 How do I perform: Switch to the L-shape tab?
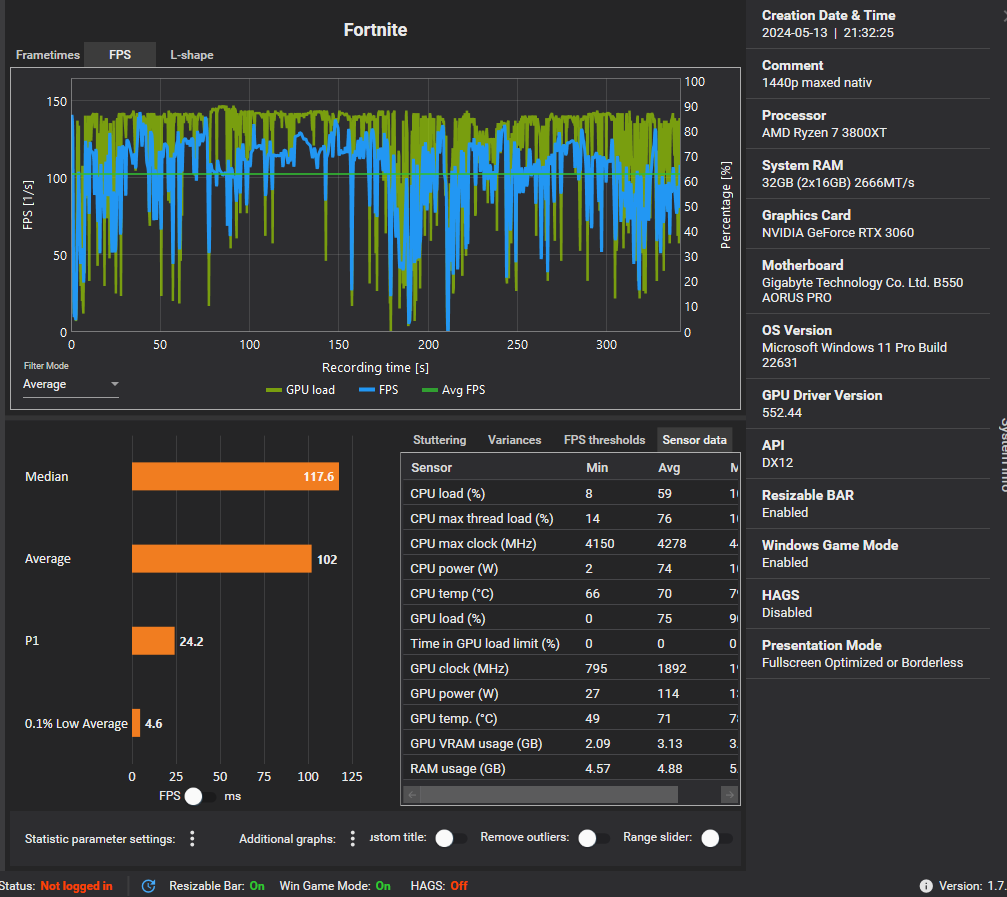coord(191,55)
